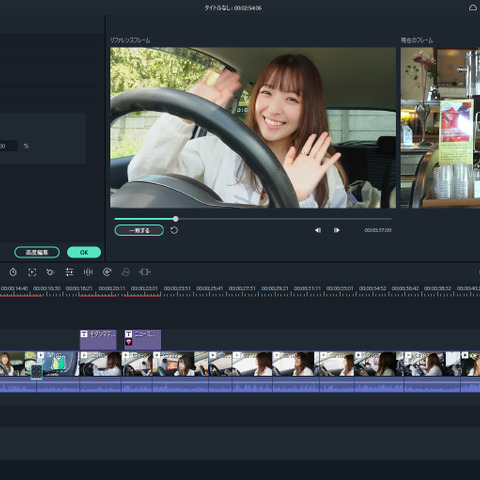
Task: Confirm with the OK button
Action: [x=84, y=252]
